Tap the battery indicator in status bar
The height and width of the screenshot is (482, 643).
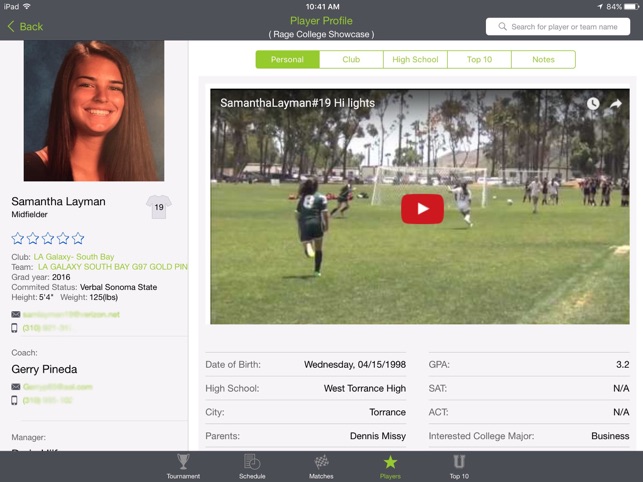pyautogui.click(x=629, y=7)
